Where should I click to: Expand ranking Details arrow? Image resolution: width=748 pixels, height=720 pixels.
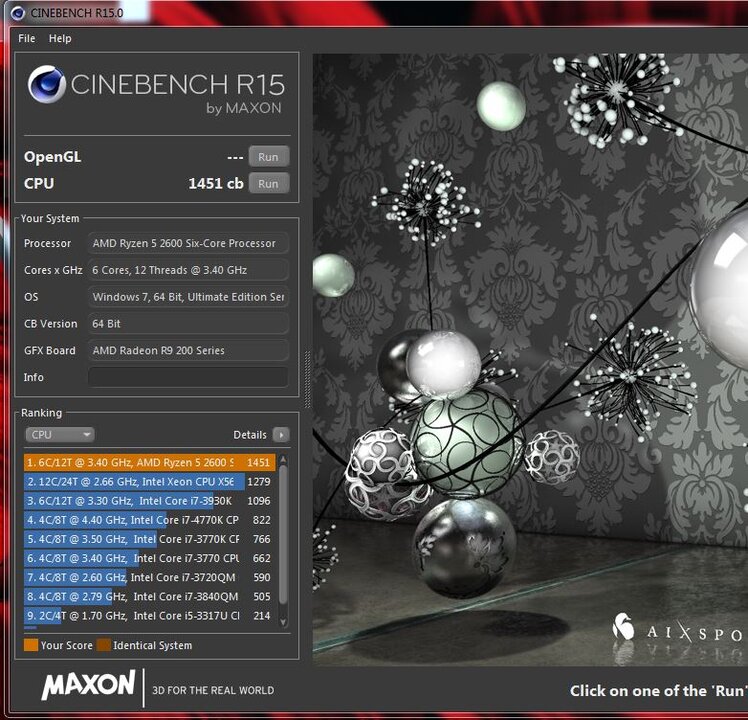pos(281,435)
